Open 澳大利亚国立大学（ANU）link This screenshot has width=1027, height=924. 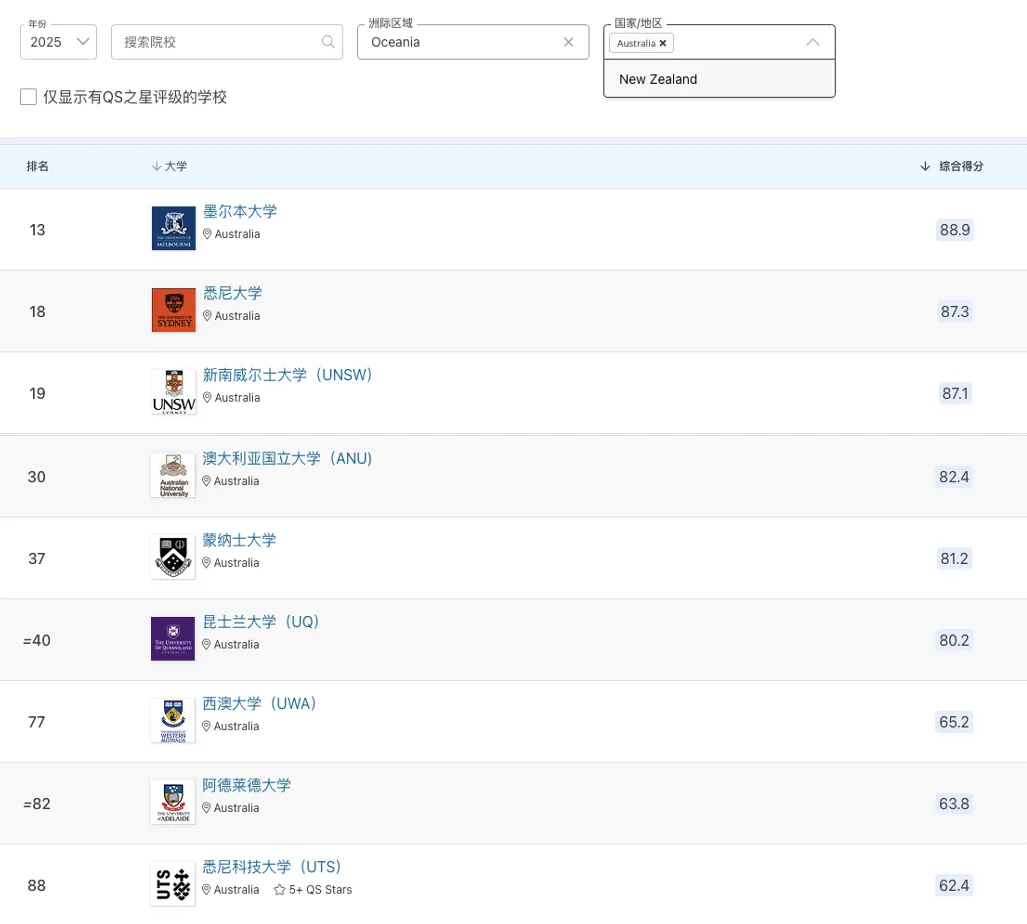[x=287, y=458]
